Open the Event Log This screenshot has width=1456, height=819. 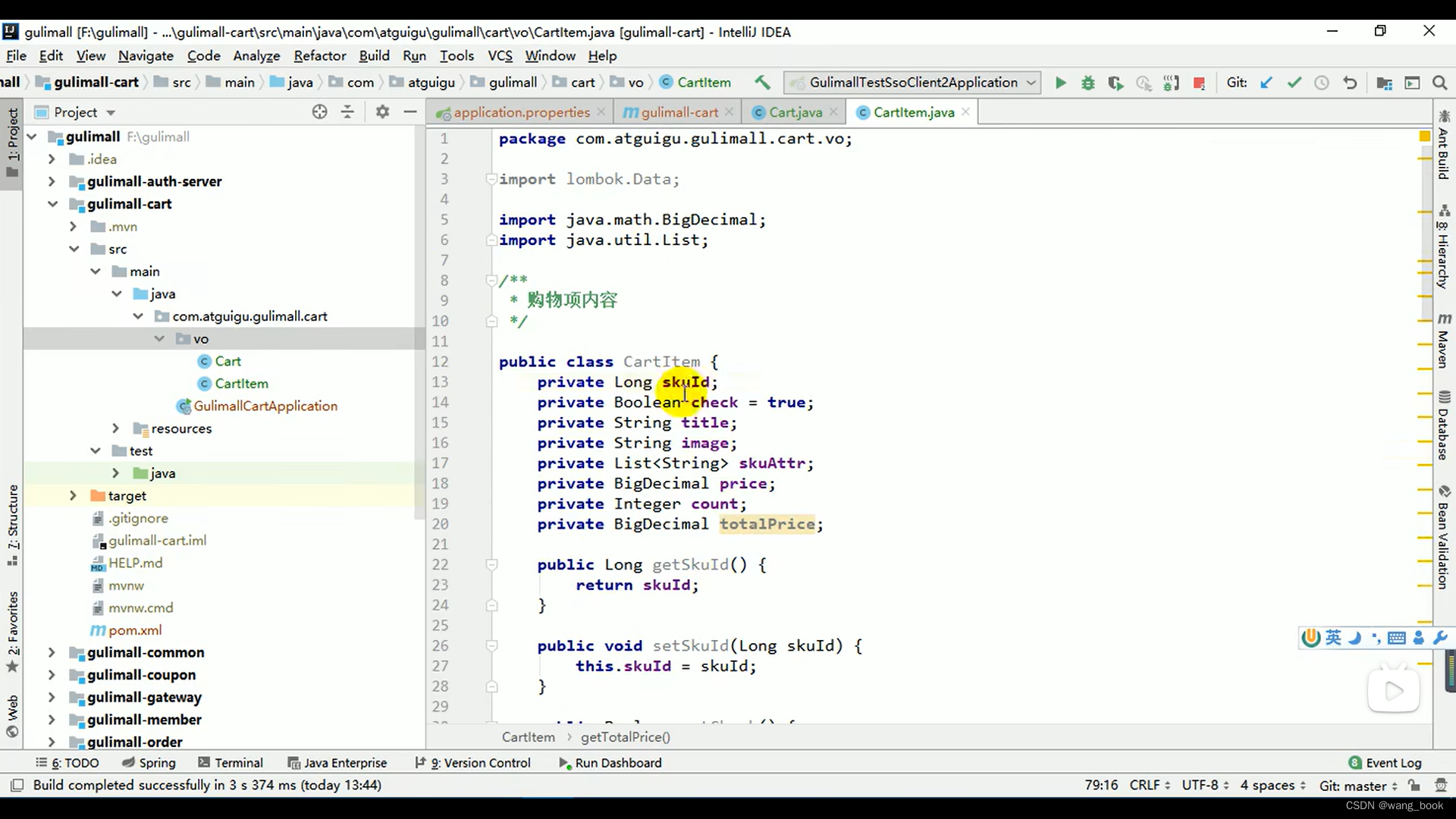pyautogui.click(x=1385, y=763)
